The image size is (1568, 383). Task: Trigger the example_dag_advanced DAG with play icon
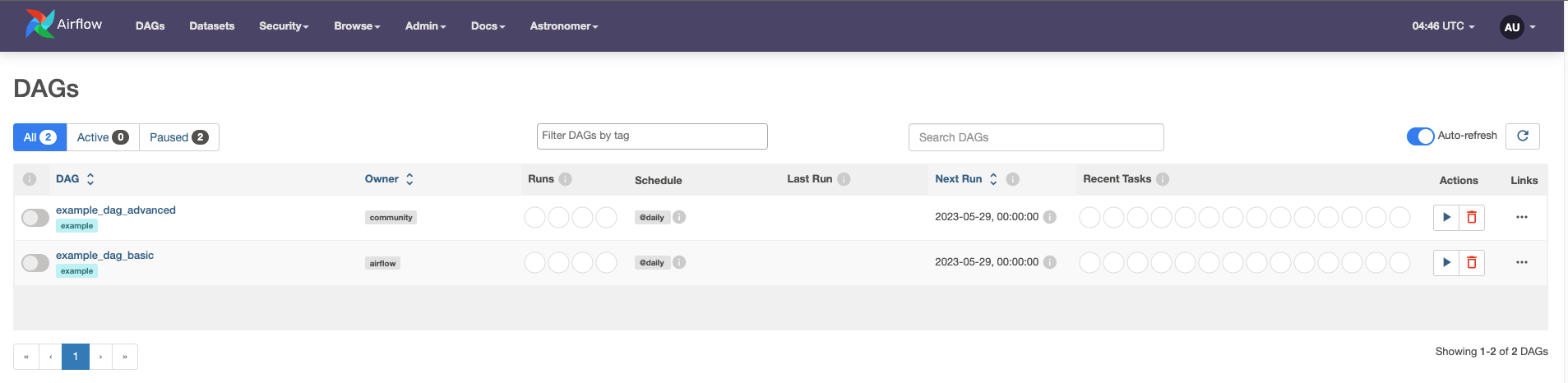(1446, 217)
